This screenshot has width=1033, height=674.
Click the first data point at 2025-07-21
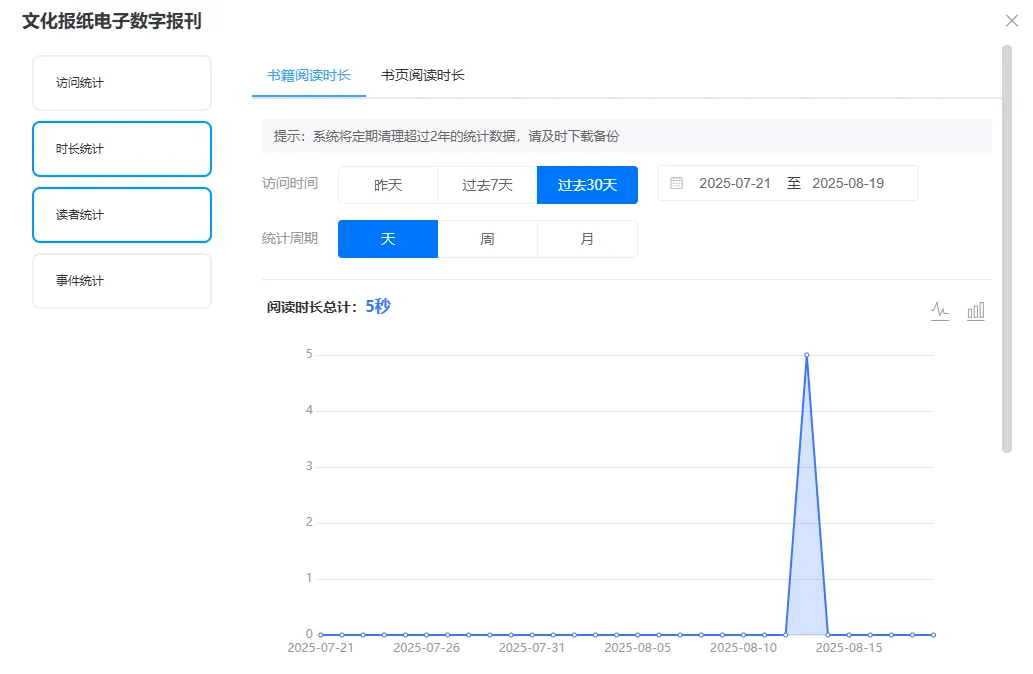[x=321, y=634]
